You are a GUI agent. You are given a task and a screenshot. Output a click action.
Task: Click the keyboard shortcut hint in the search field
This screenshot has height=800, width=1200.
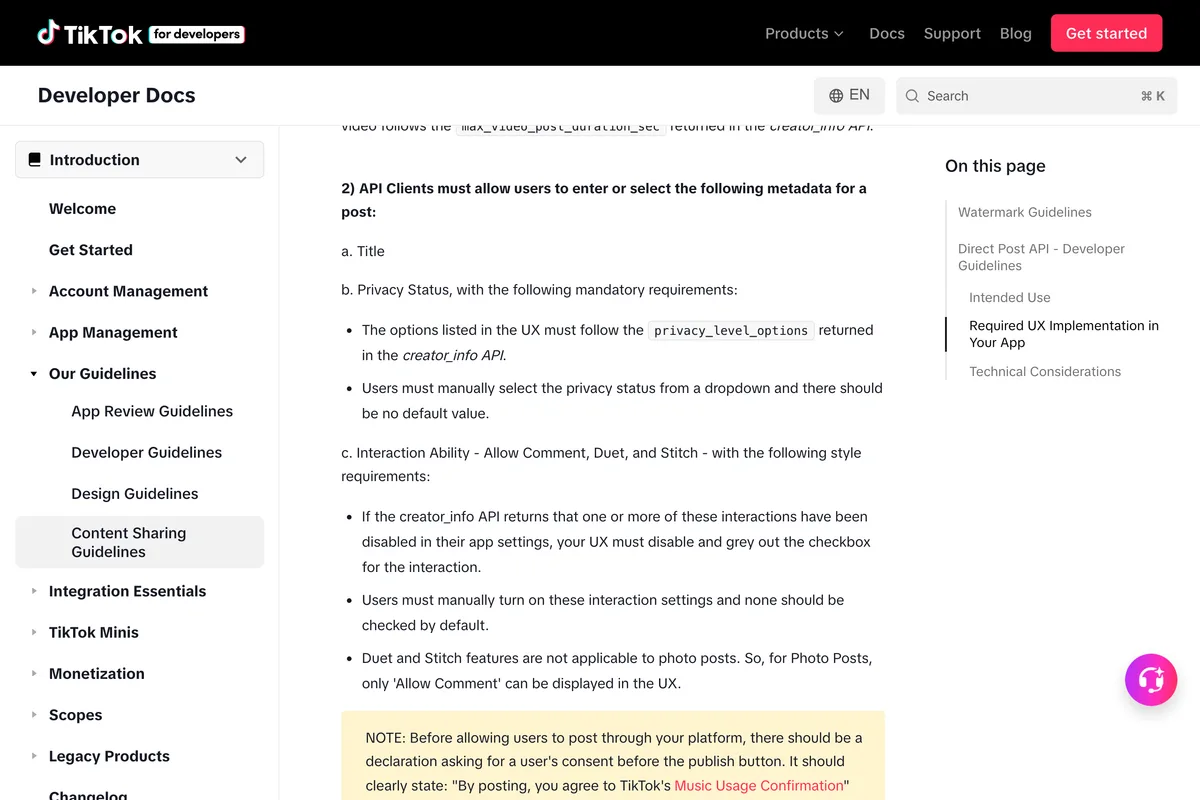pos(1153,96)
